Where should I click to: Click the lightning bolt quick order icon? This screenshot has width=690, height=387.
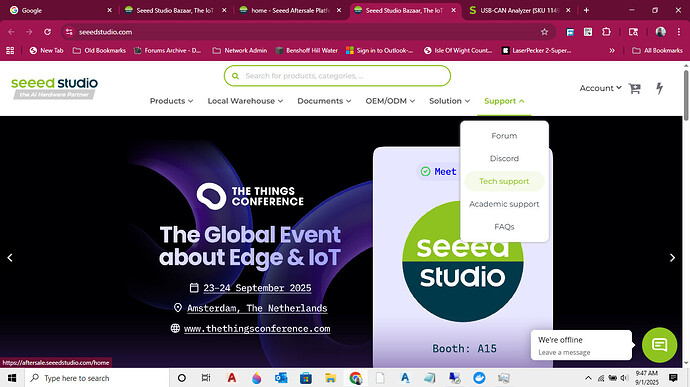(659, 88)
